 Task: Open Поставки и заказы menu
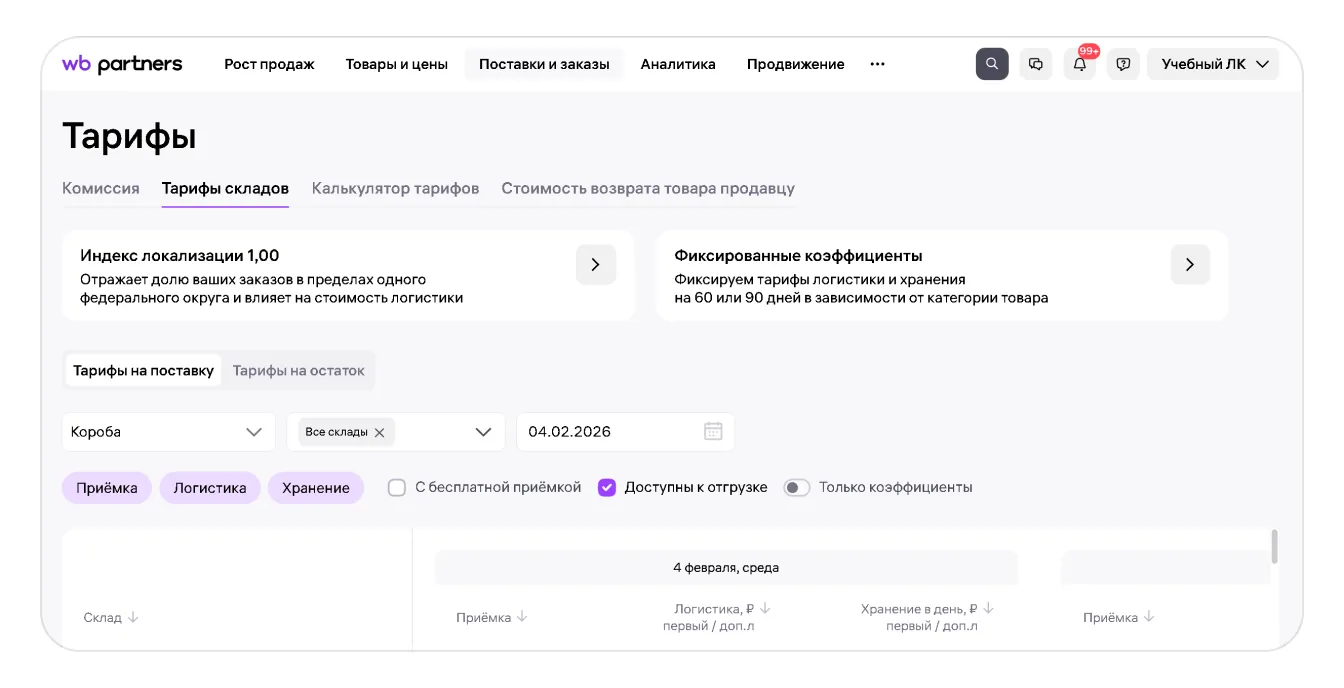coord(544,64)
